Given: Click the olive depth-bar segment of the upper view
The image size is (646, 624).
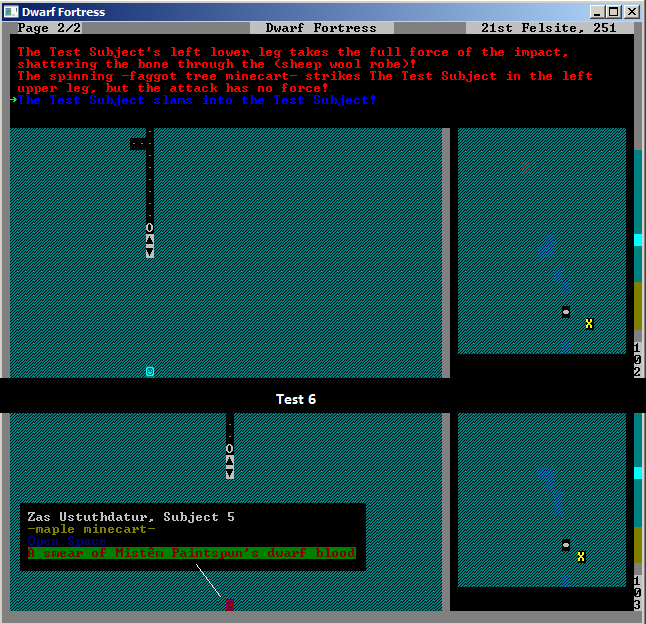Looking at the screenshot, I should [638, 306].
